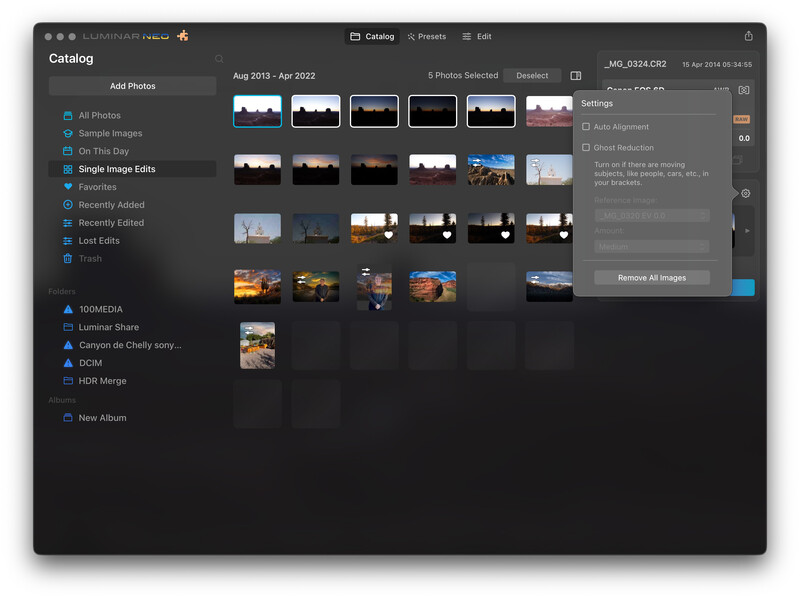Click Remove All Images button
The width and height of the screenshot is (800, 599).
click(652, 278)
